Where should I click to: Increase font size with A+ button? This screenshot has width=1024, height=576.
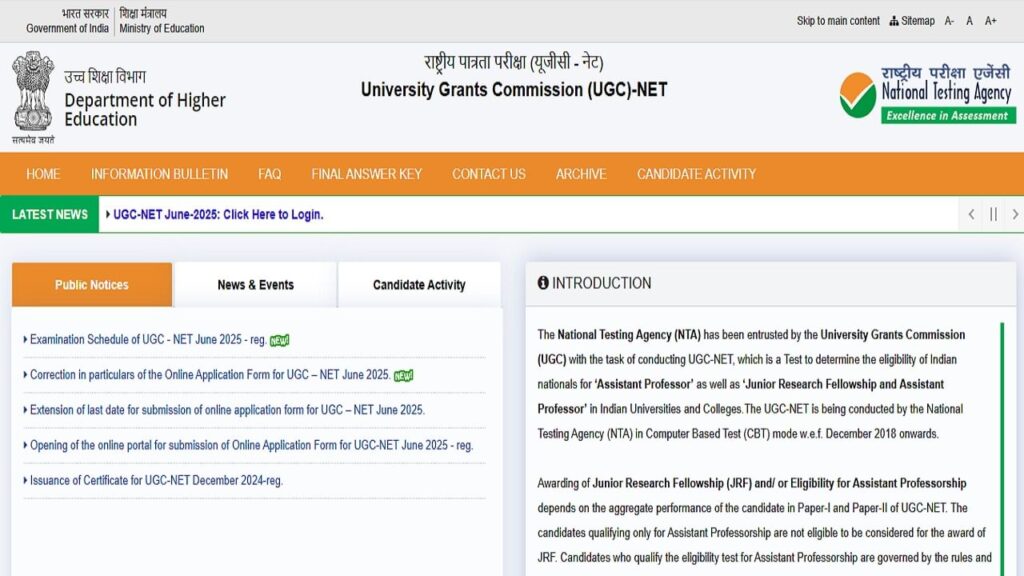(x=990, y=21)
